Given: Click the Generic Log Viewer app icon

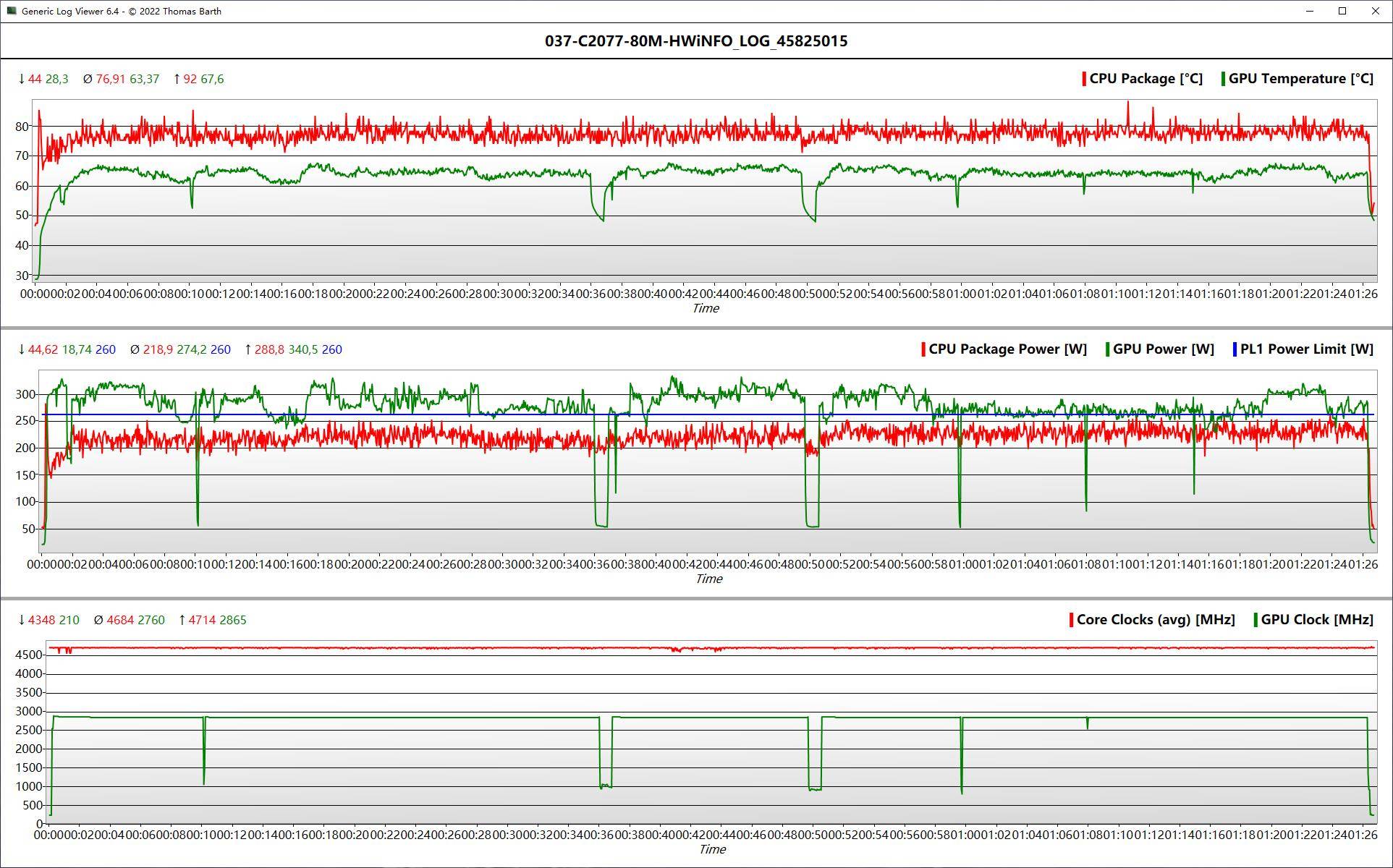Looking at the screenshot, I should click(11, 11).
